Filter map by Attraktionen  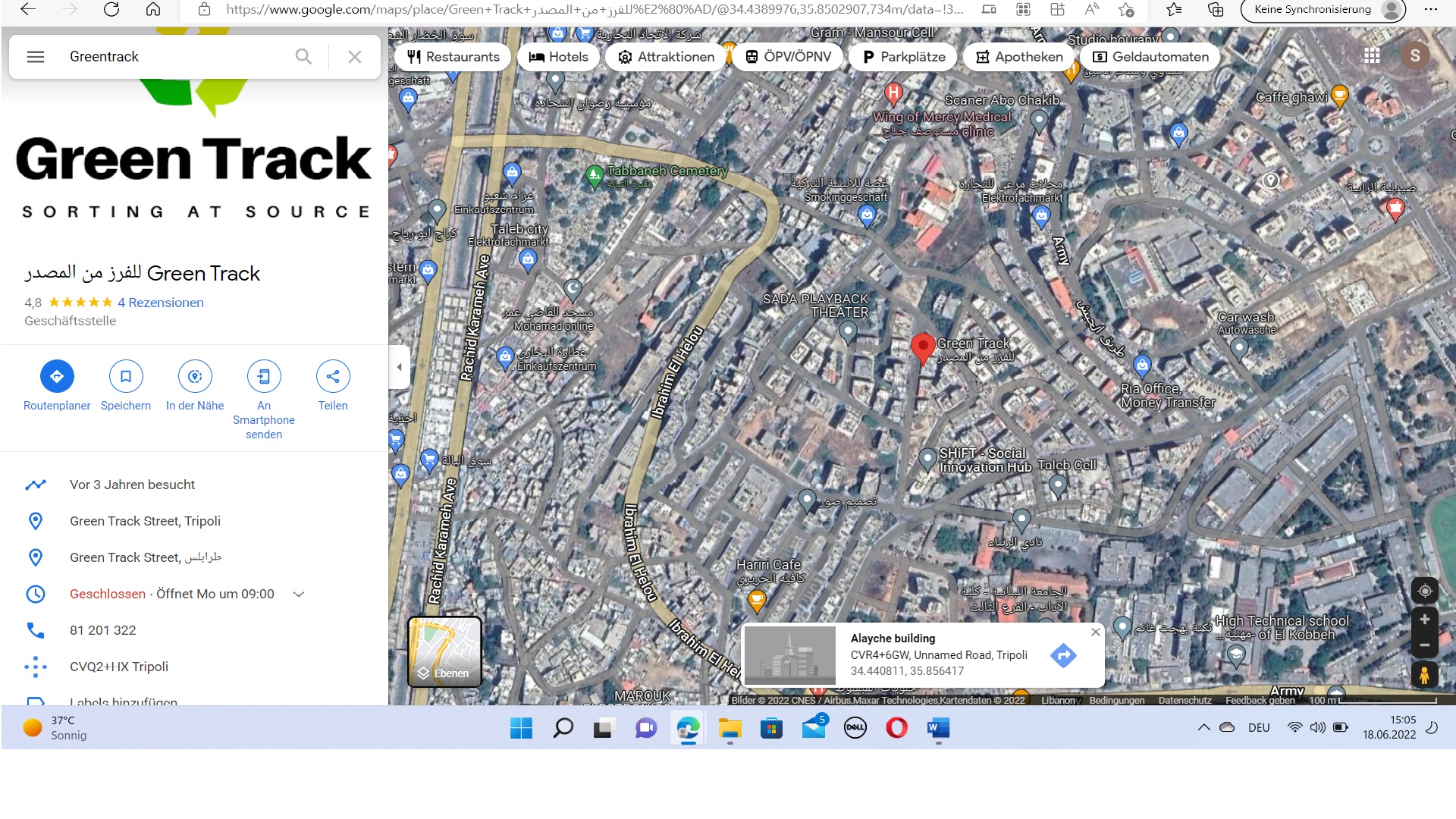point(666,57)
